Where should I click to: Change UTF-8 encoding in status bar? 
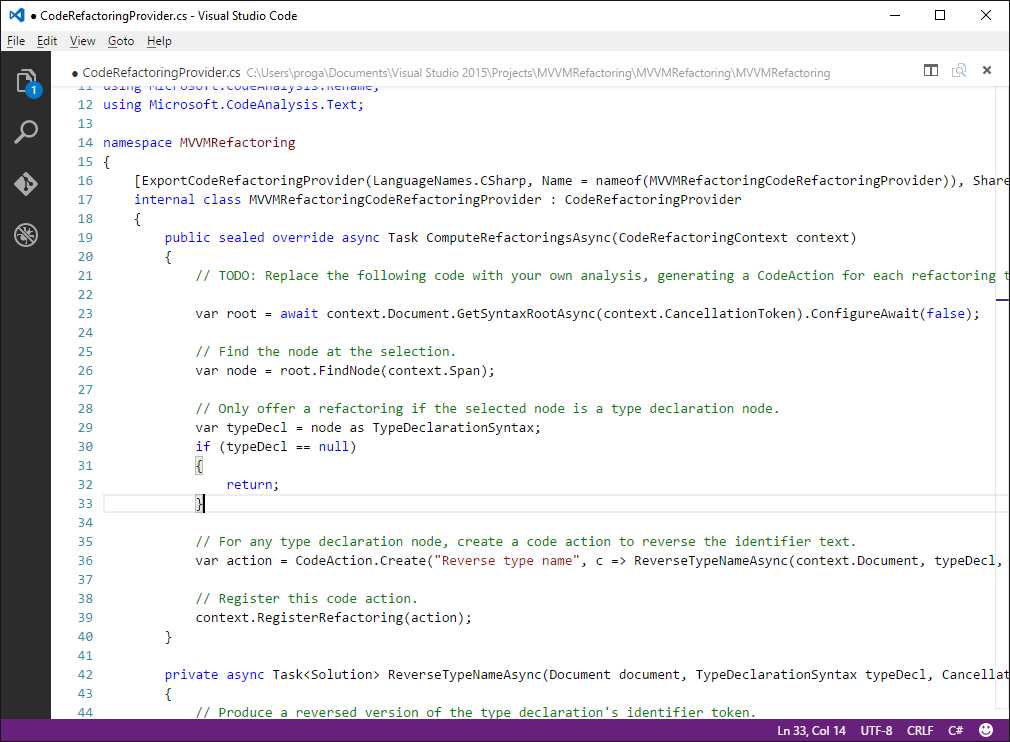(876, 730)
